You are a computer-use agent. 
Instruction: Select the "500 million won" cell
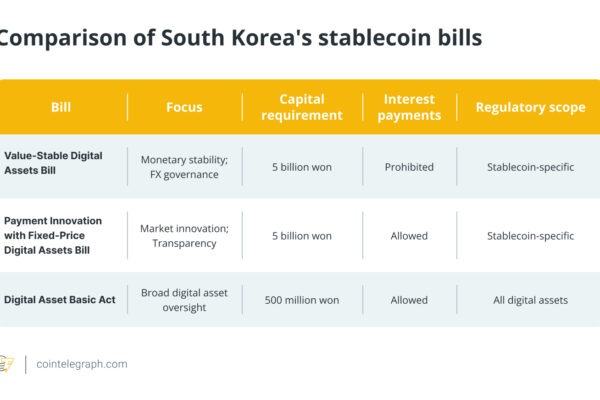(302, 300)
